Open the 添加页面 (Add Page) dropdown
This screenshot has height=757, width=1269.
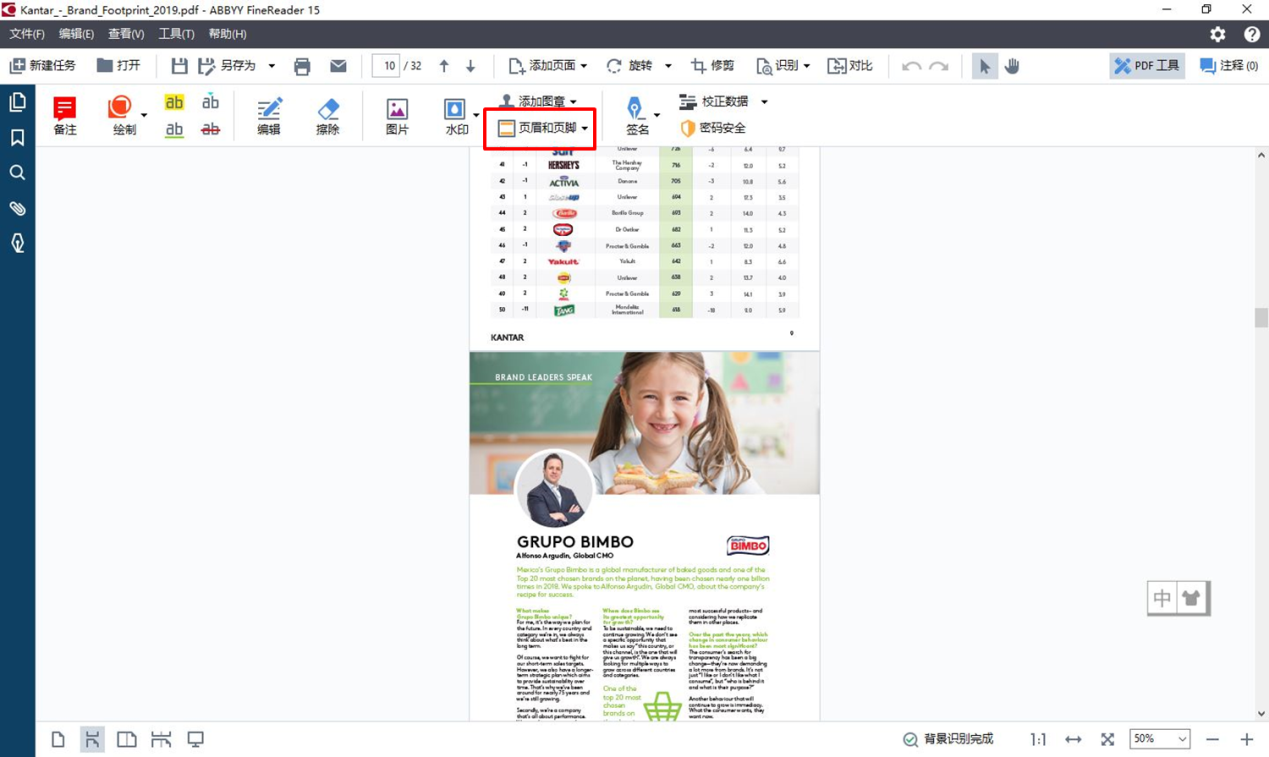(548, 66)
